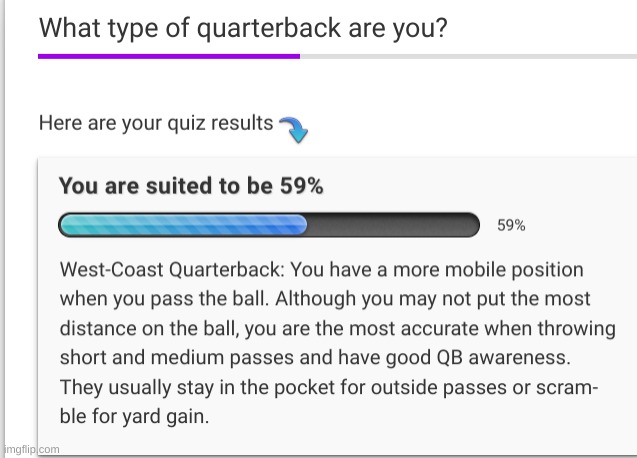Click the imgflip.com watermark

click(x=31, y=449)
